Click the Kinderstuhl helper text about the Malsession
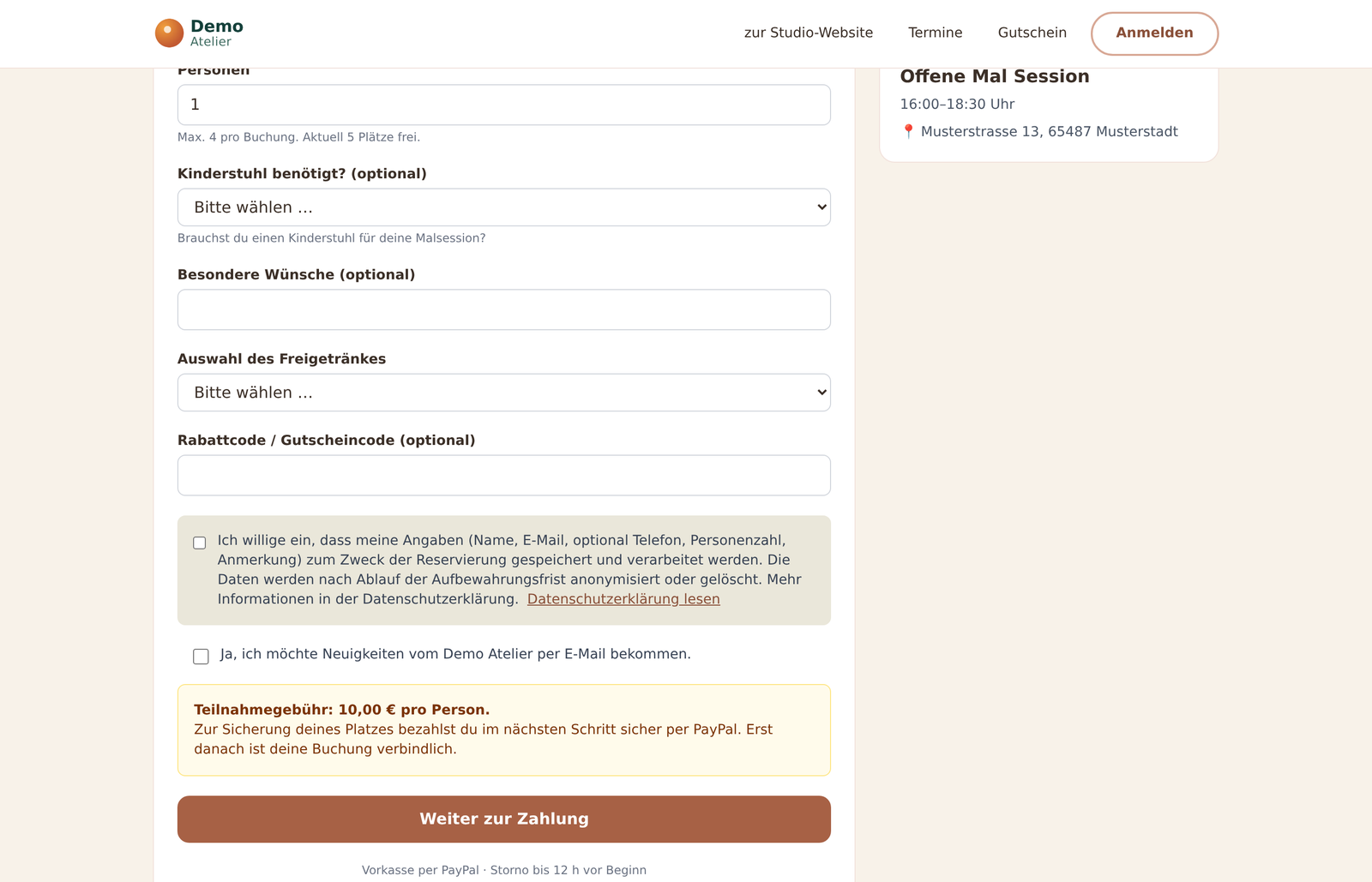Screen dimensions: 1372x882 pyautogui.click(x=332, y=238)
